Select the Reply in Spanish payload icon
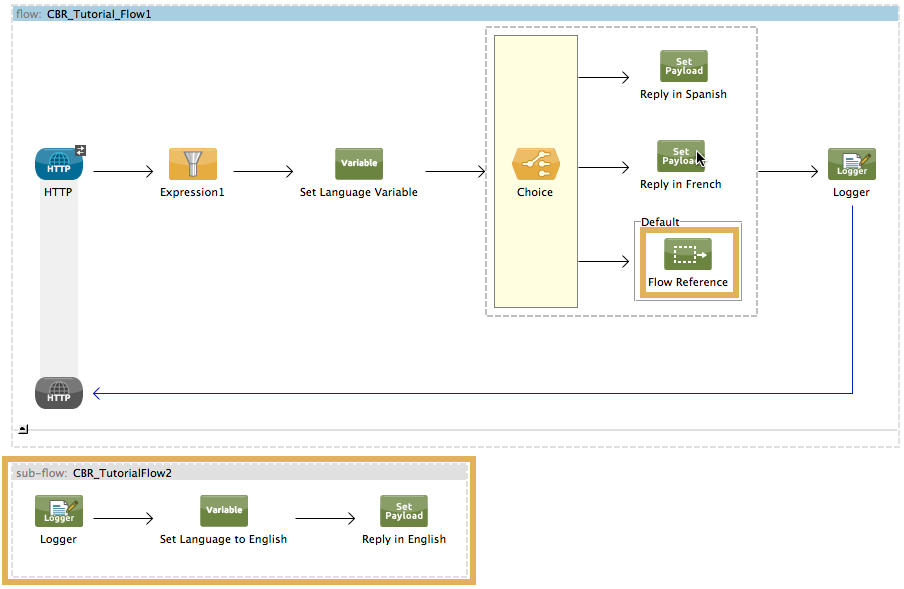The height and width of the screenshot is (589, 904). point(683,67)
